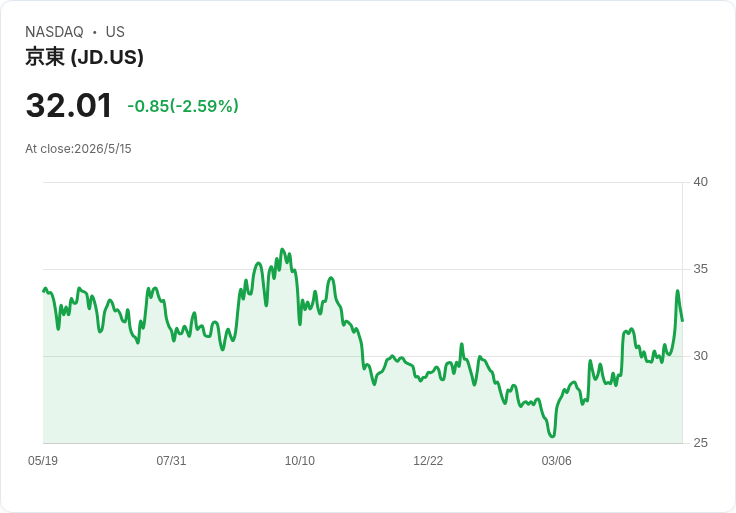The width and height of the screenshot is (736, 513).
Task: Click the 10/10 date axis label
Action: point(299,460)
